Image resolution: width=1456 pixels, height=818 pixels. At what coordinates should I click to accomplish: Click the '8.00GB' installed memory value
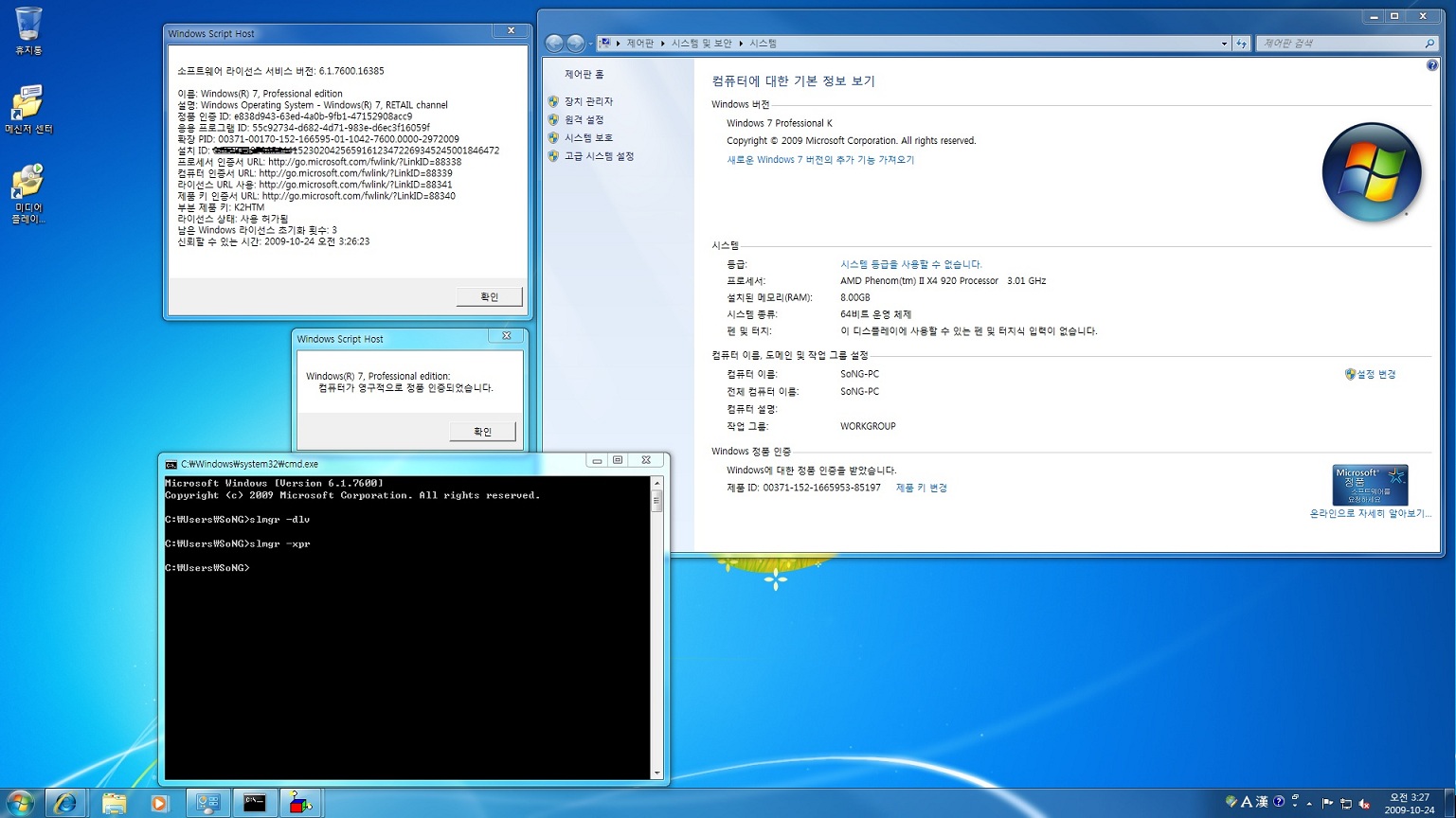coord(854,298)
